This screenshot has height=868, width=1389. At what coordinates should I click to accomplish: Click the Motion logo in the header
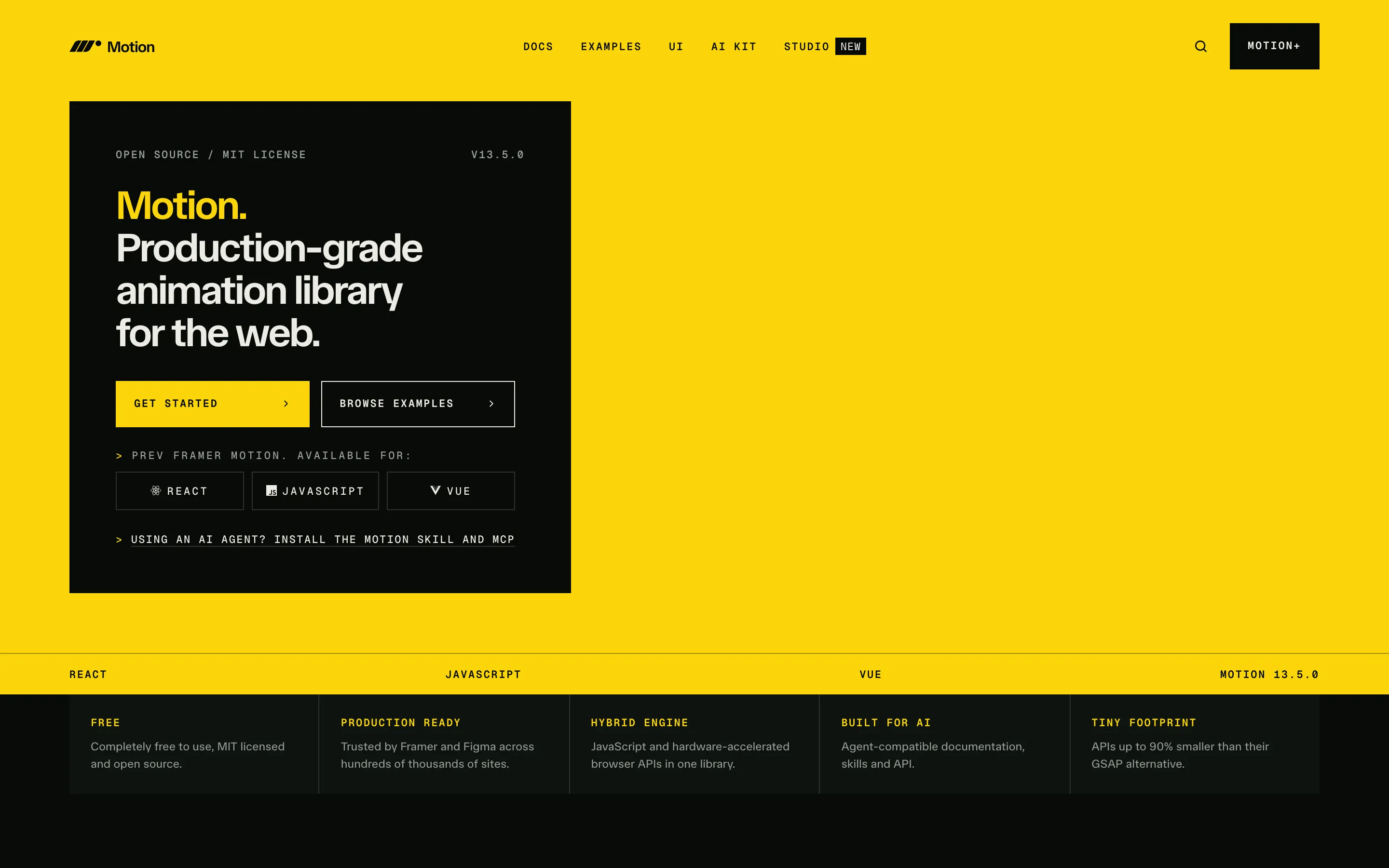112,46
